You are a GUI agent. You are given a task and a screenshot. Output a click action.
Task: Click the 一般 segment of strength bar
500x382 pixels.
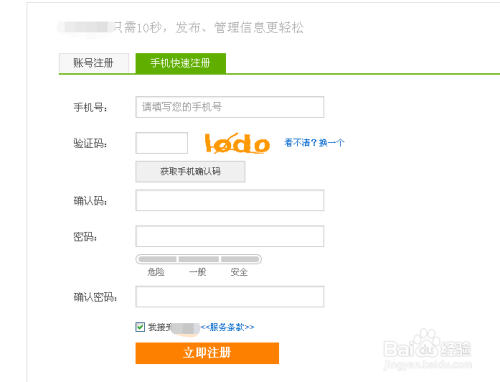point(199,259)
